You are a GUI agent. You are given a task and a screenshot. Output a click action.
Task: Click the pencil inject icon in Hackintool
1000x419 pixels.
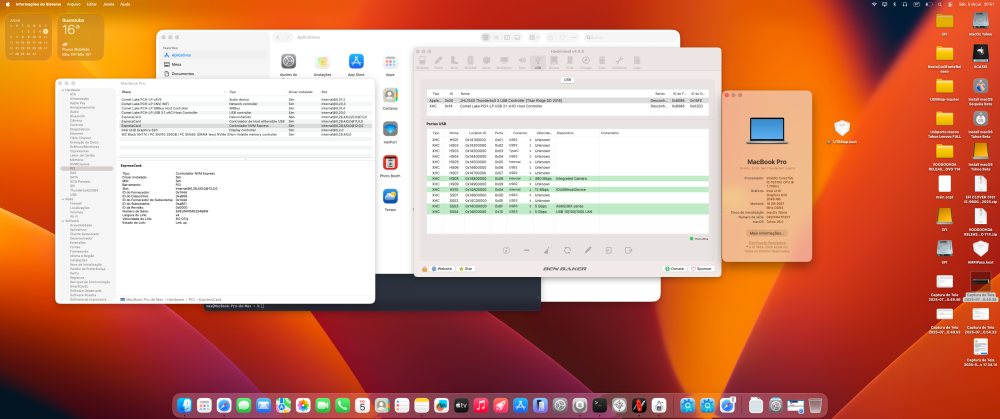point(588,250)
